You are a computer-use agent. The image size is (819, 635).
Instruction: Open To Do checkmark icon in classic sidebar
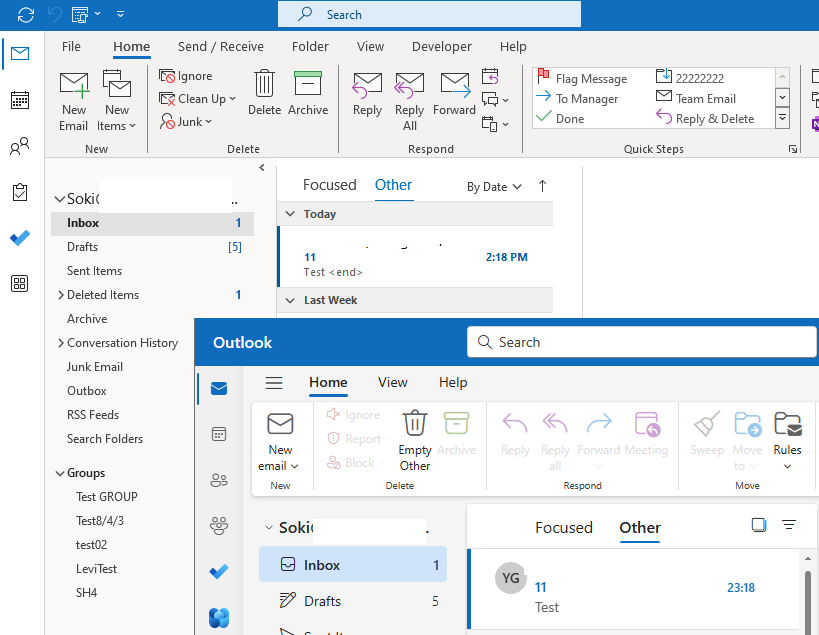pyautogui.click(x=20, y=238)
